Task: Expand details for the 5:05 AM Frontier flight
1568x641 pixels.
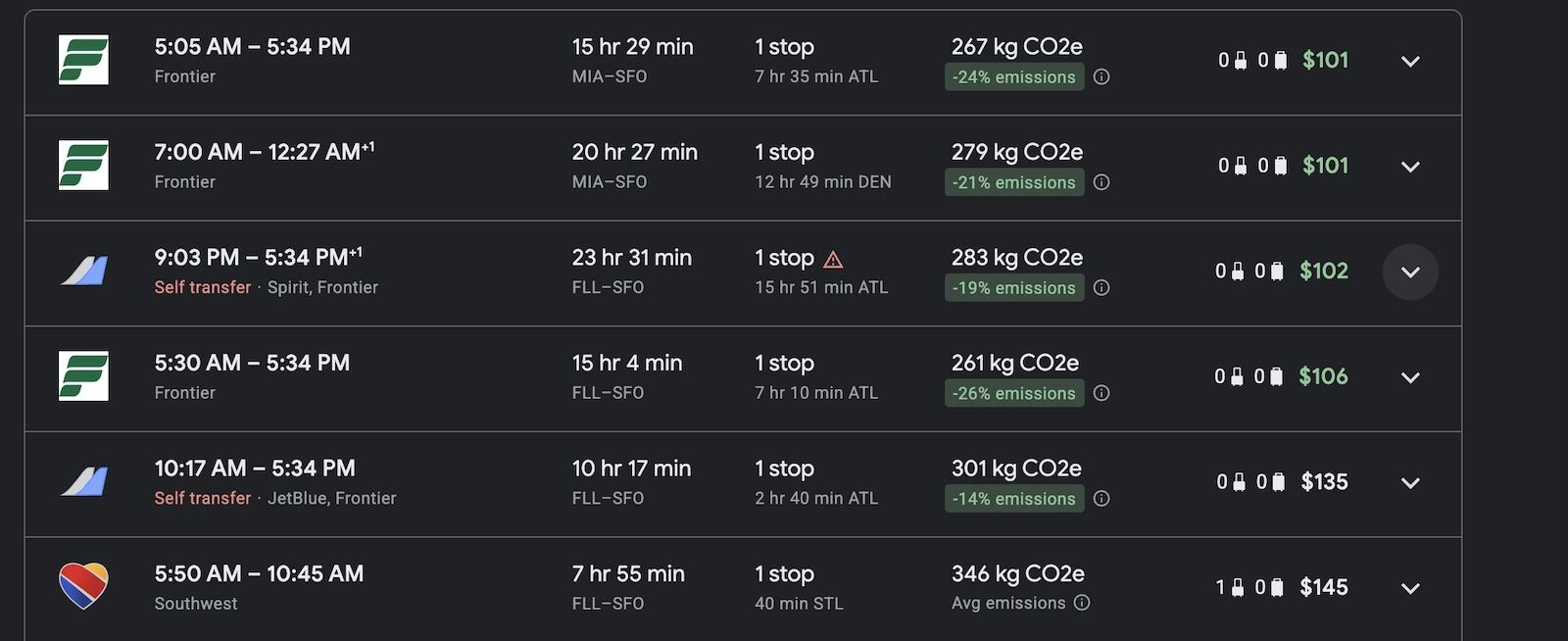Action: point(1410,61)
